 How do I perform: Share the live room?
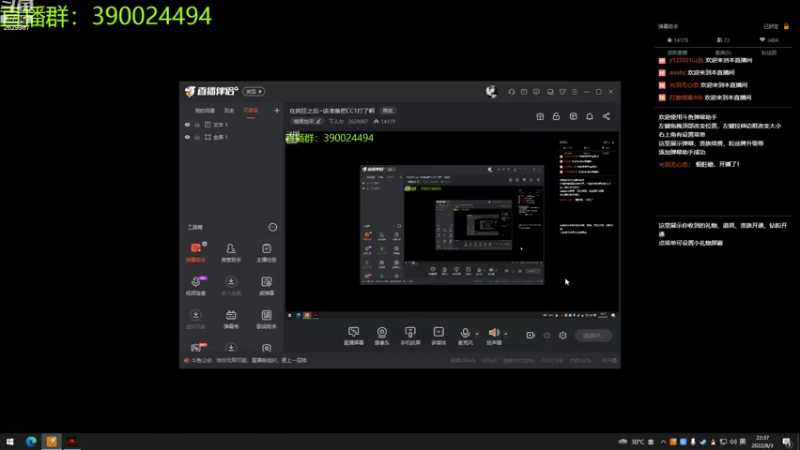coord(606,116)
